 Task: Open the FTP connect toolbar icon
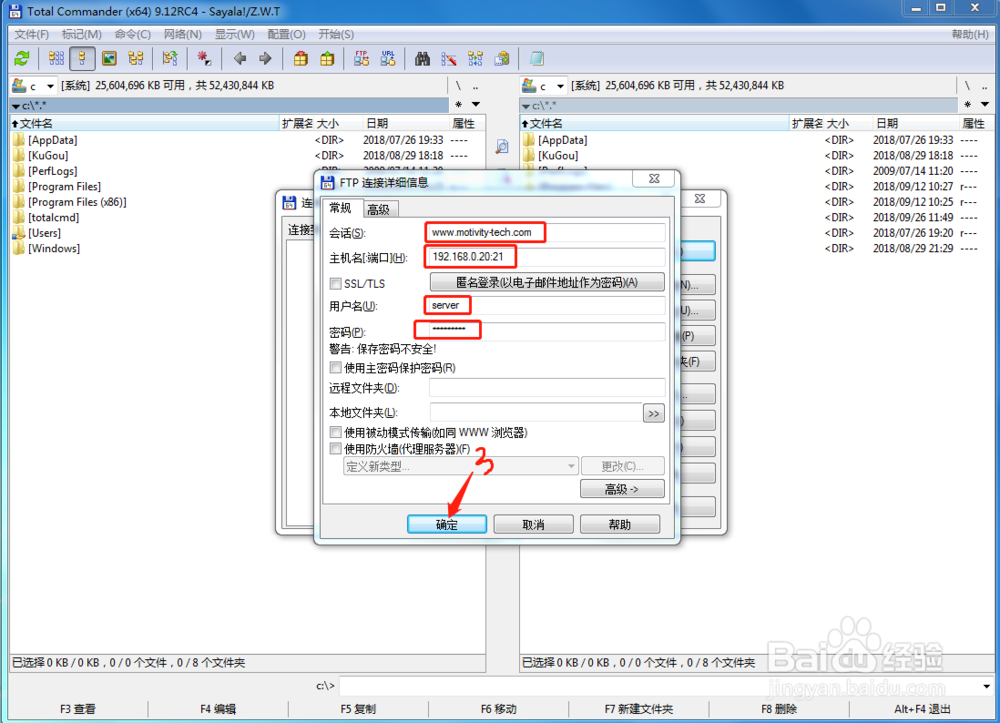click(x=362, y=59)
